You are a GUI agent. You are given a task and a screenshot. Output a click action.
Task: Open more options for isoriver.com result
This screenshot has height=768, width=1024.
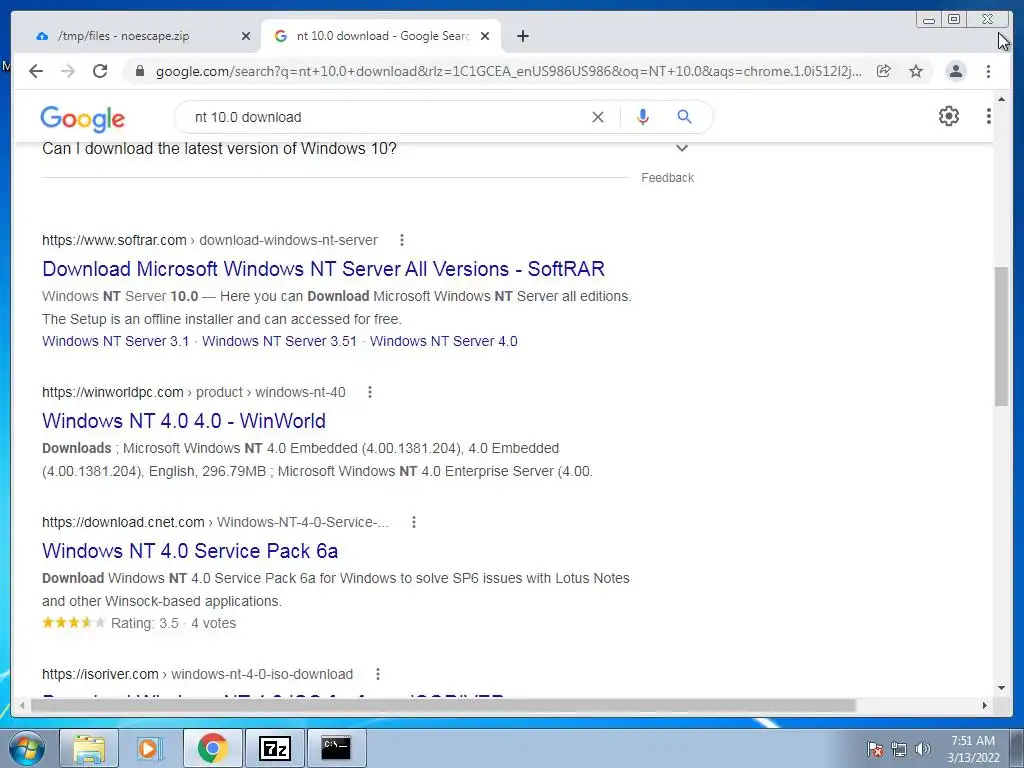tap(377, 674)
